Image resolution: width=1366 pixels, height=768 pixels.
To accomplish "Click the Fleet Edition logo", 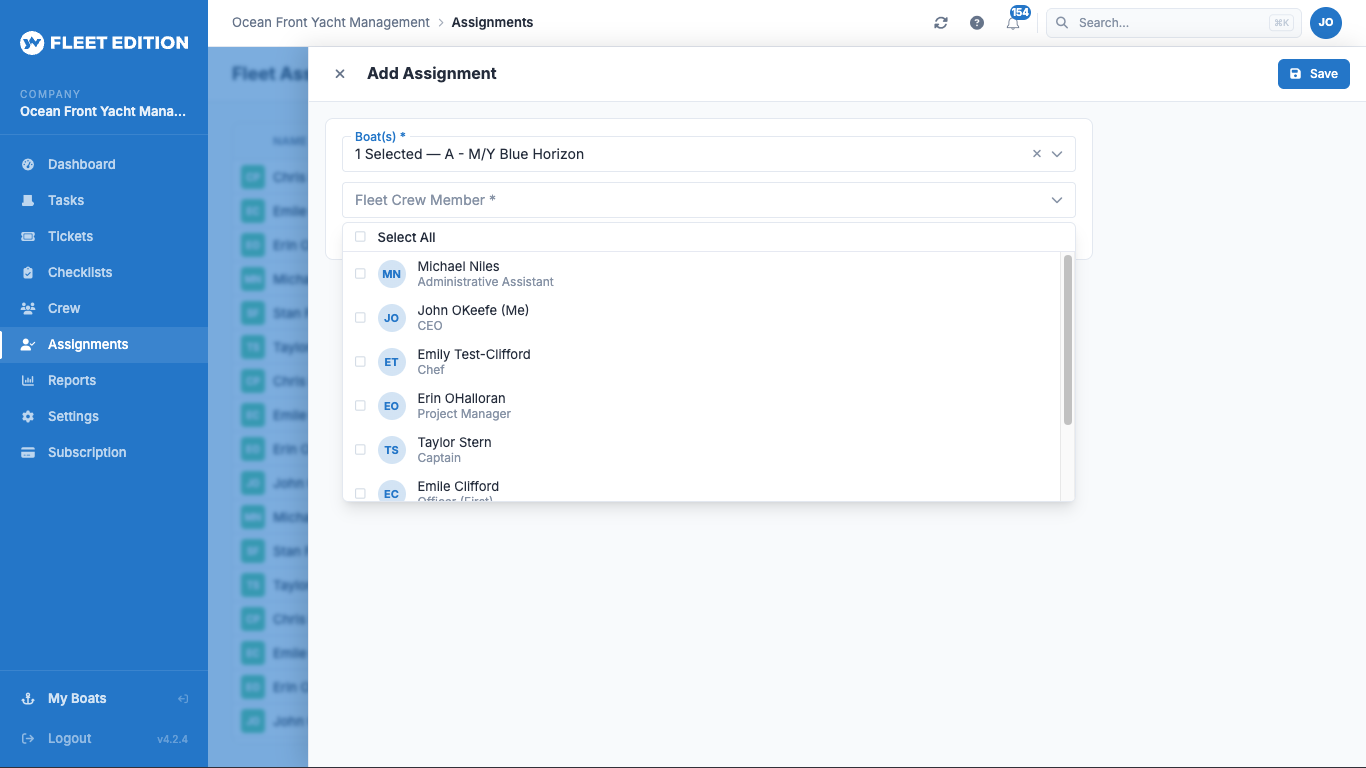I will click(104, 42).
